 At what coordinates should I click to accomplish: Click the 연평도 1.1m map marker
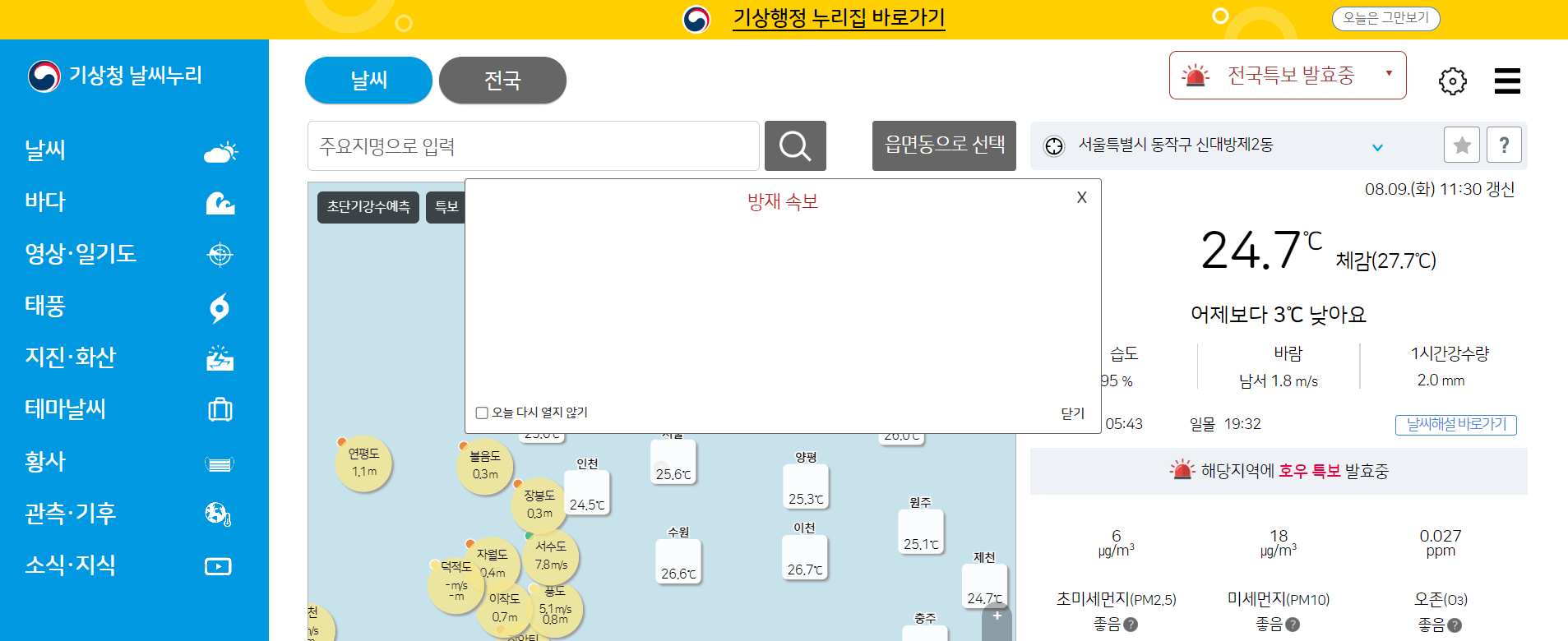pyautogui.click(x=363, y=463)
